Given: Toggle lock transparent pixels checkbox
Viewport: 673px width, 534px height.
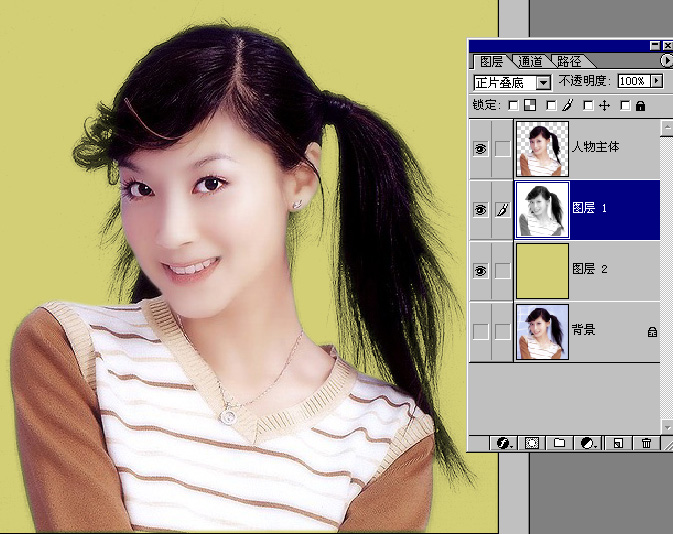Looking at the screenshot, I should [x=513, y=106].
